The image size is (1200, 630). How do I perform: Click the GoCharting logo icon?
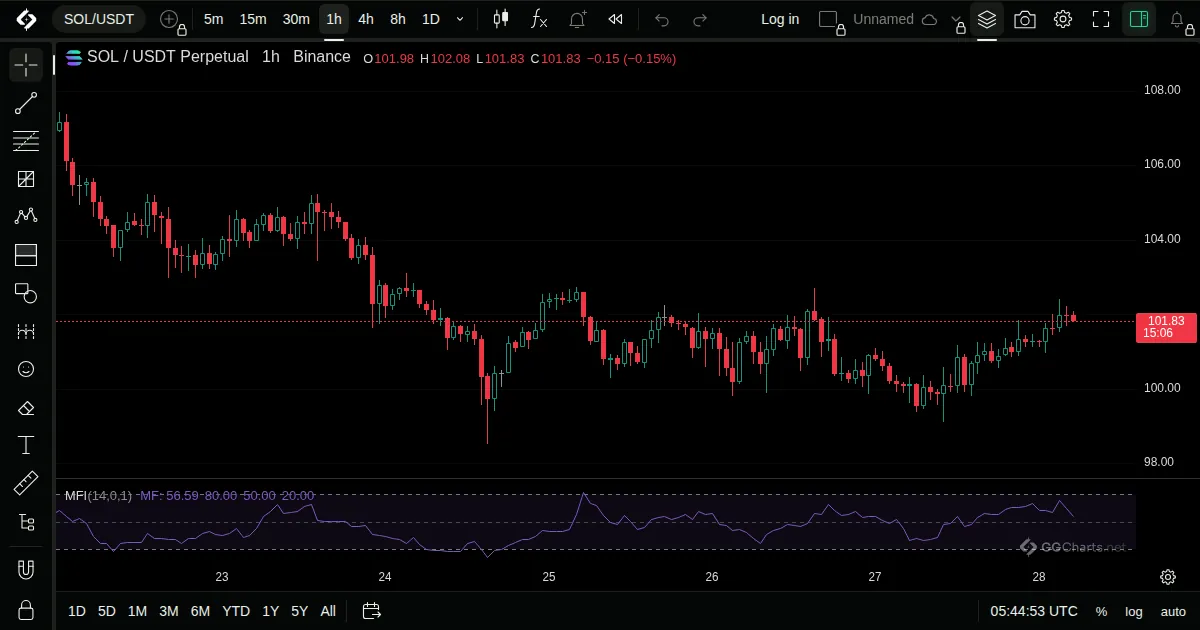point(26,19)
